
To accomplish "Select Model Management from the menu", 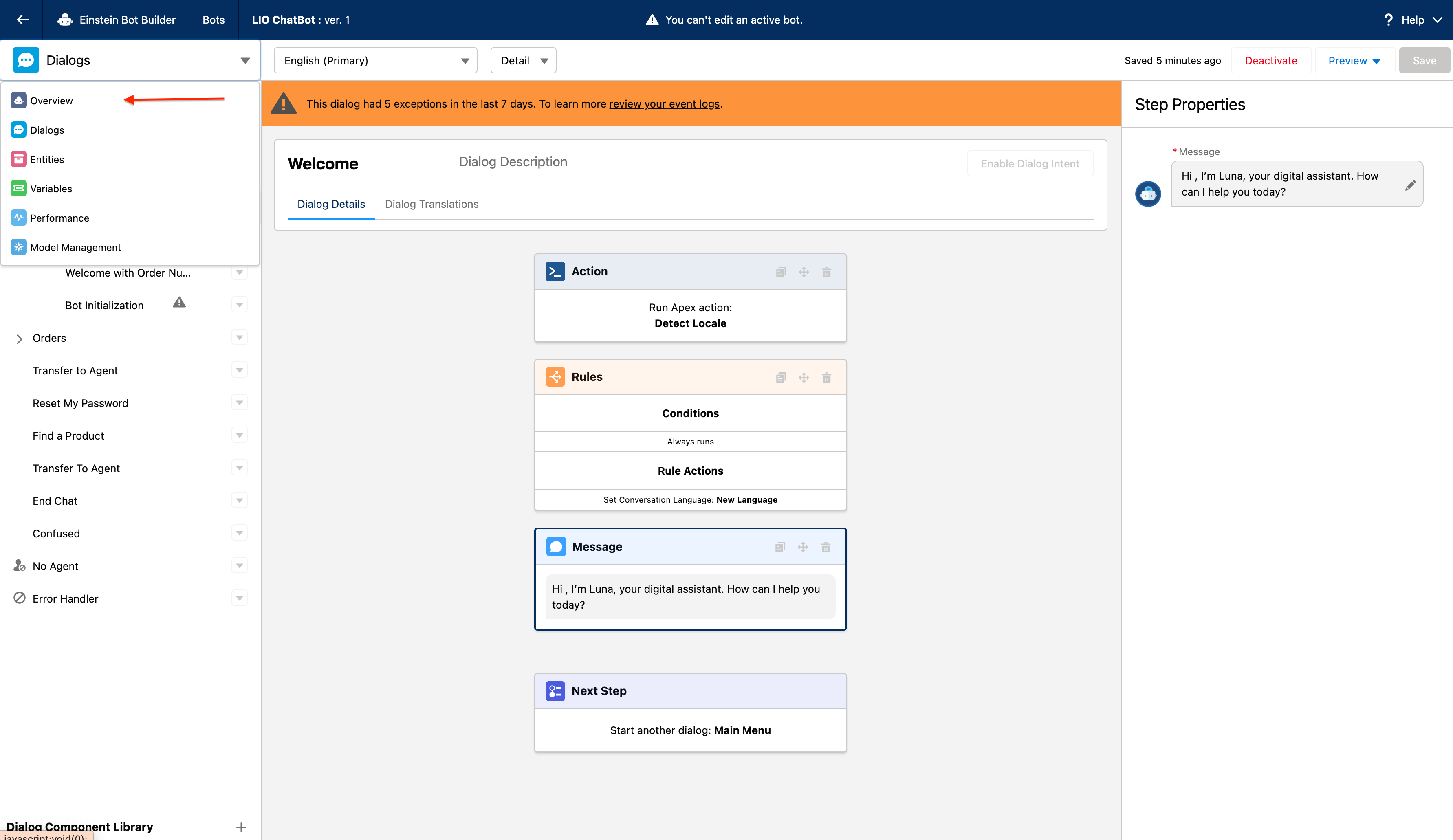I will [x=75, y=247].
